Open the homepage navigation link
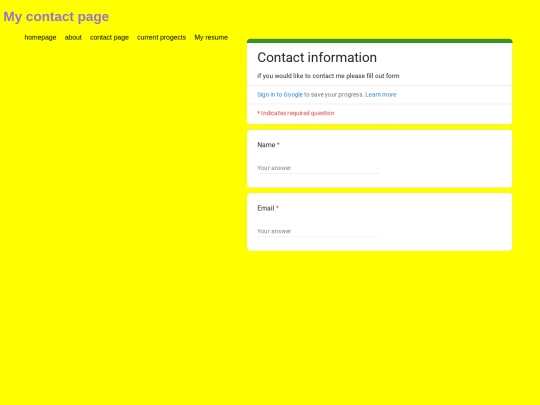 [40, 37]
